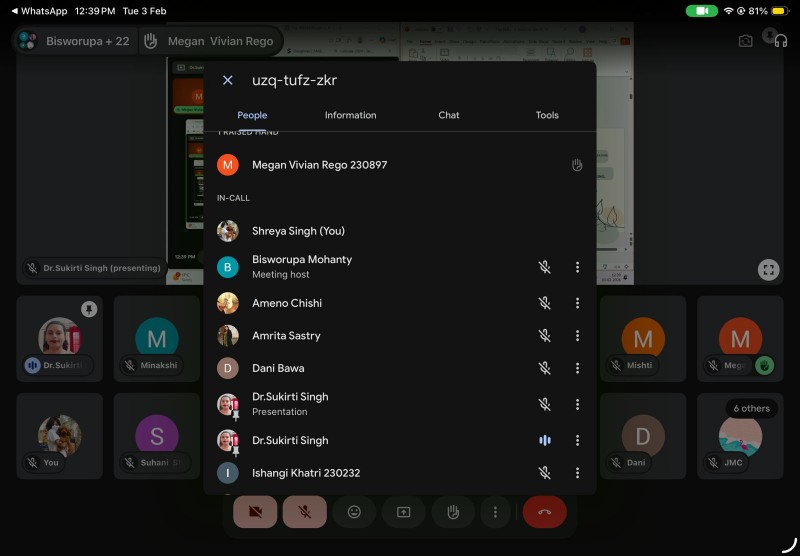Tap the muted mic icon for Bisworupa Mohanty

point(545,267)
